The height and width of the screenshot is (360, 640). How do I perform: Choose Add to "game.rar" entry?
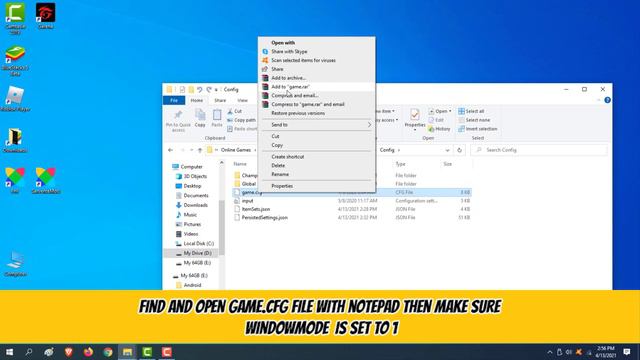coord(317,87)
